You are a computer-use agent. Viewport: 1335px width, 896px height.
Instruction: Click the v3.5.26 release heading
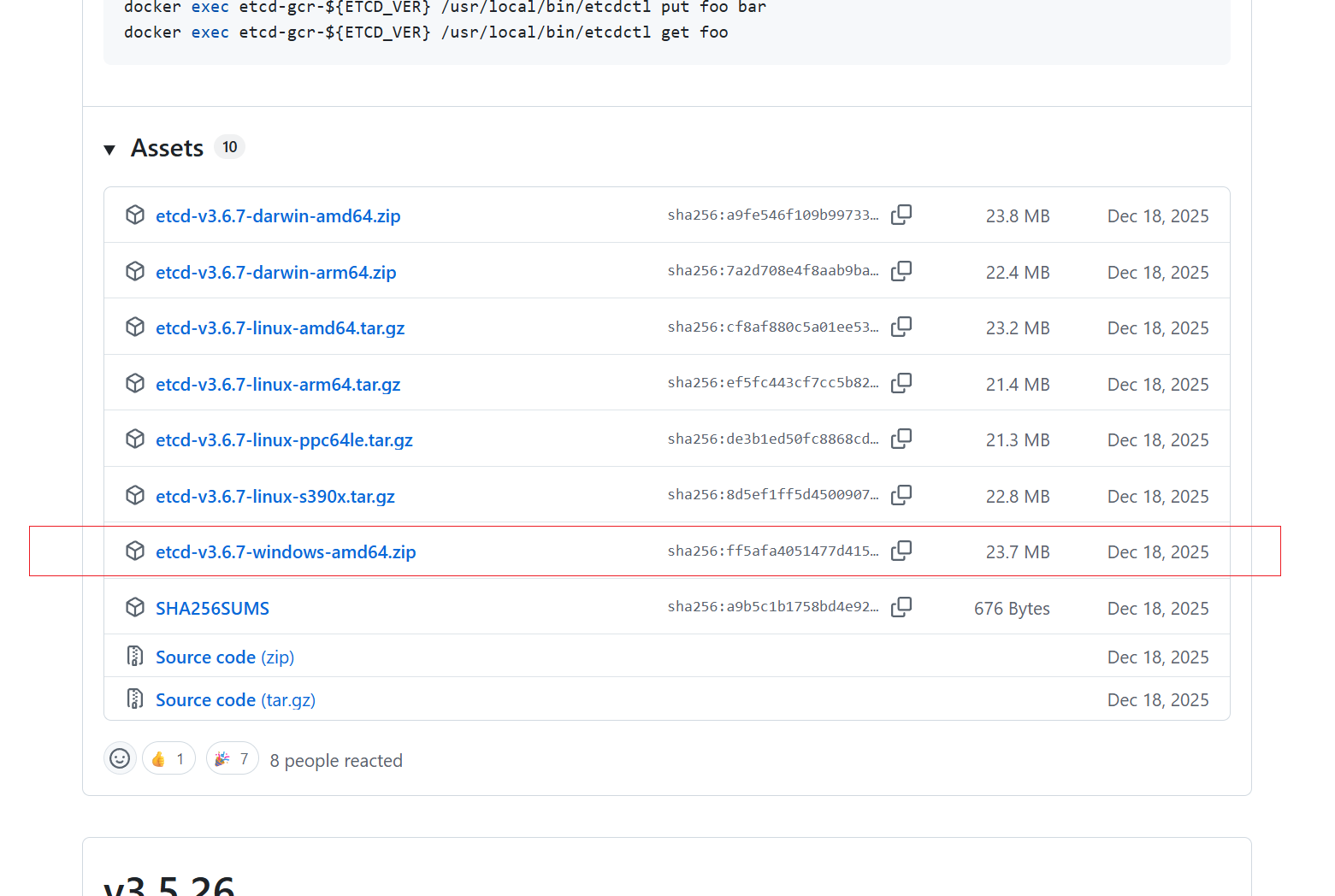(169, 886)
